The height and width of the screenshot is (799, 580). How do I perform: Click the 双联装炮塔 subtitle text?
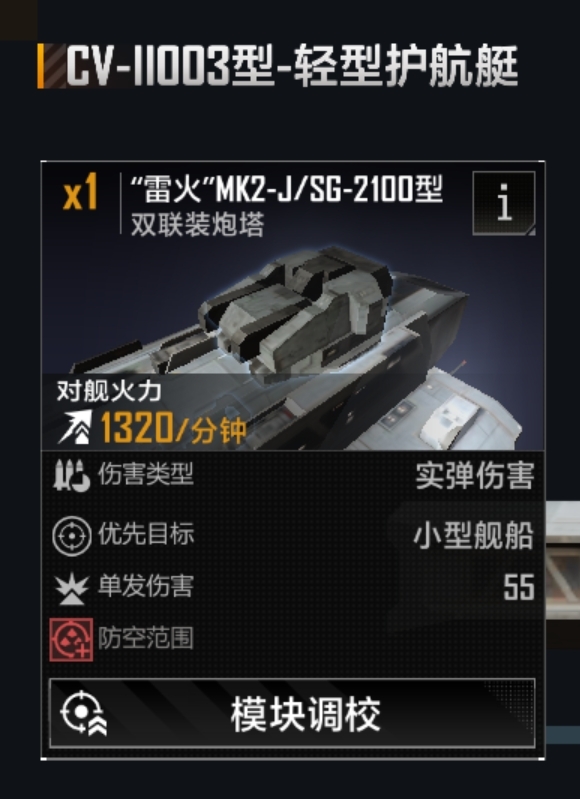pyautogui.click(x=198, y=224)
